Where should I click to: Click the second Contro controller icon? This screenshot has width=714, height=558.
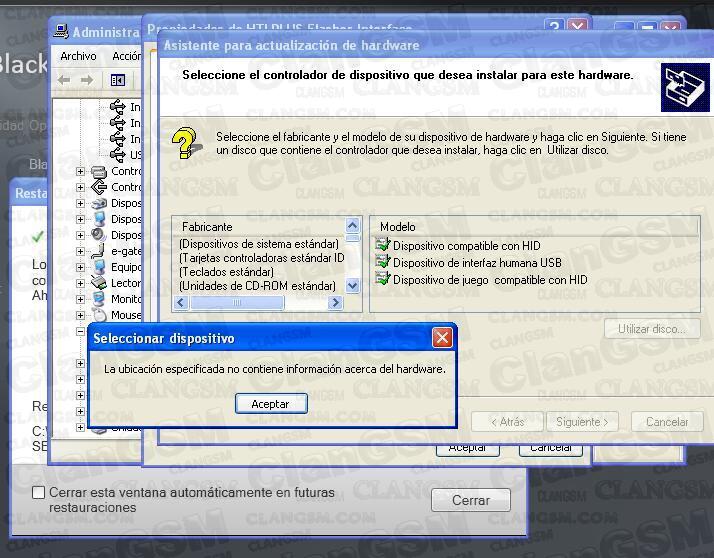pos(99,187)
